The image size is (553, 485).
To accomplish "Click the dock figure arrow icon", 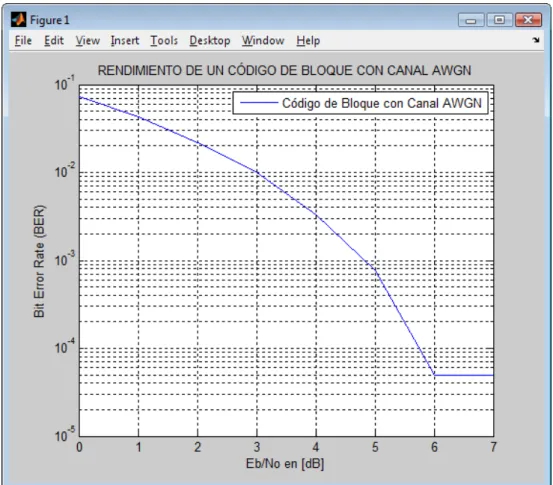I will pyautogui.click(x=536, y=40).
